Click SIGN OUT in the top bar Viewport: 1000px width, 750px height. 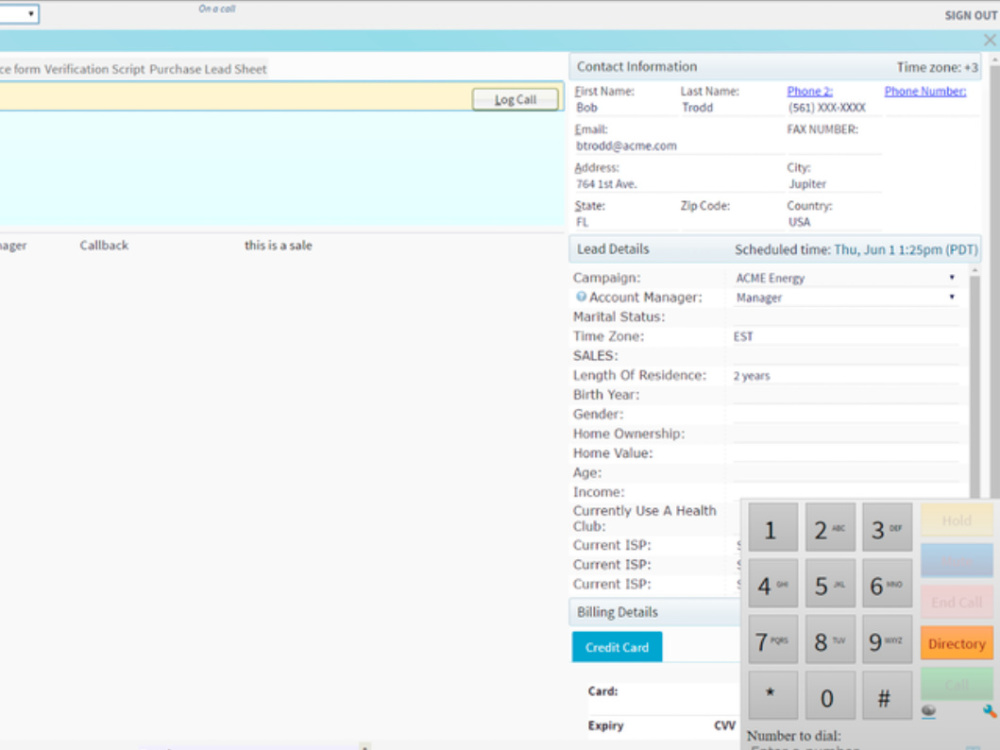pos(971,15)
